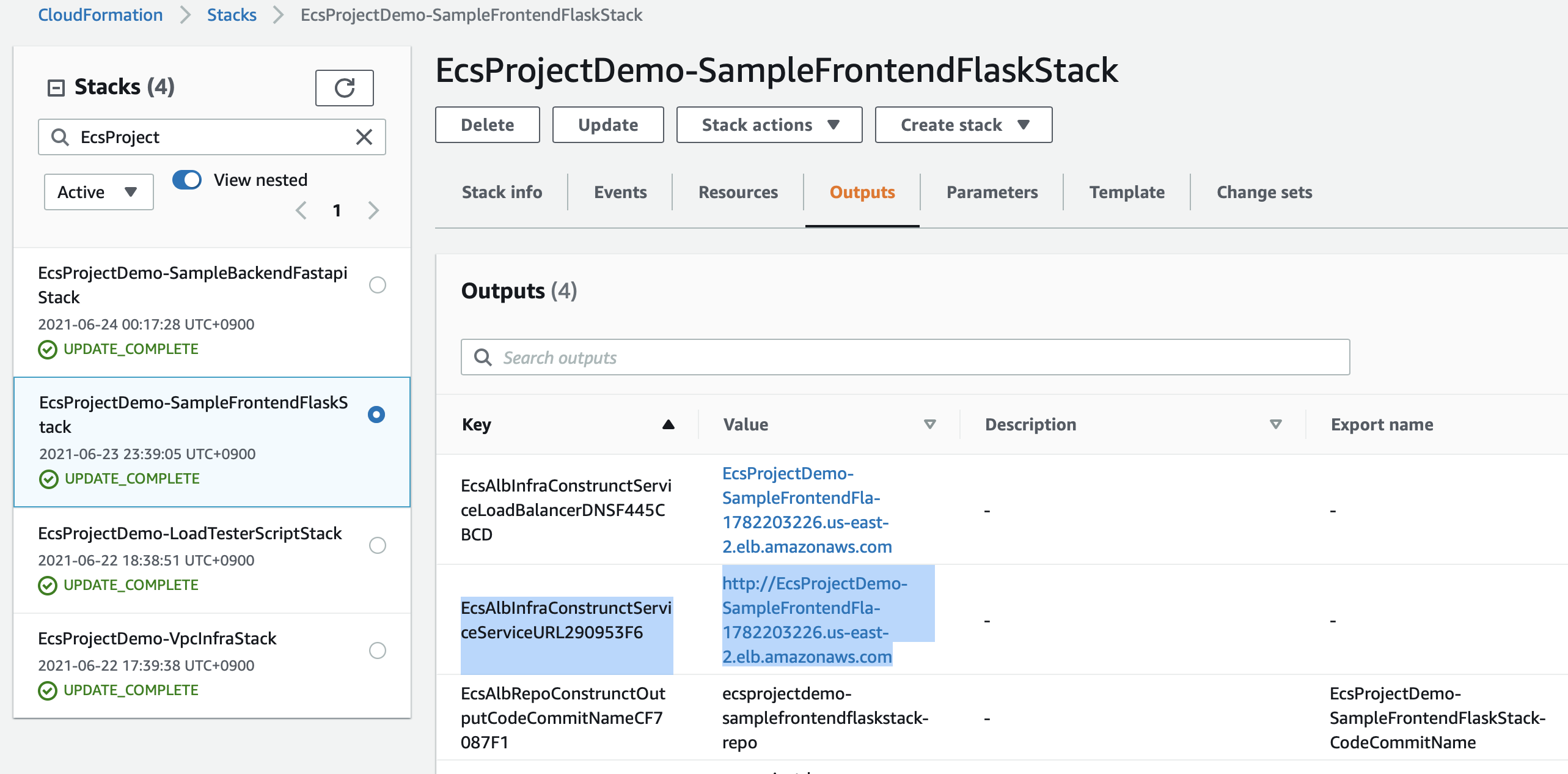Sort outputs by Description column arrow
Screen dimensions: 1568x774
click(x=1275, y=424)
